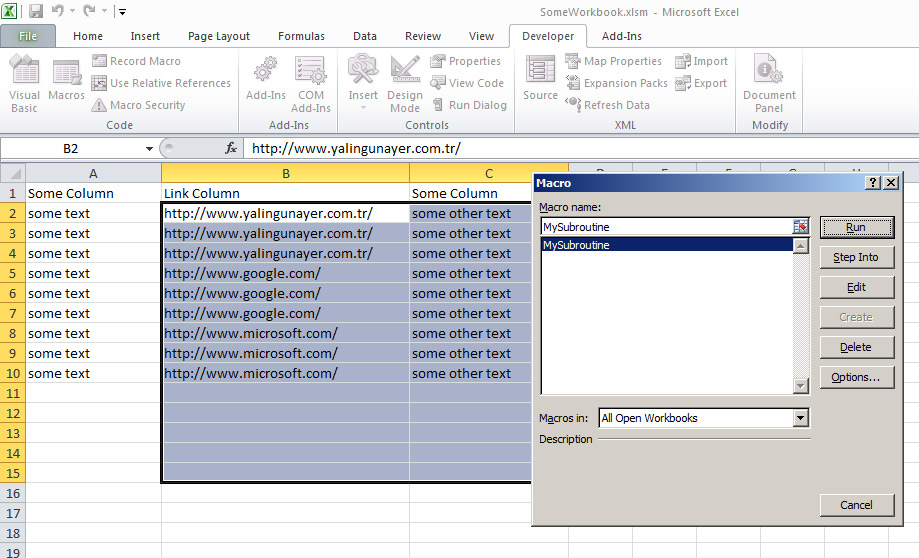The width and height of the screenshot is (919, 558).
Task: Click View Code
Action: tap(467, 83)
